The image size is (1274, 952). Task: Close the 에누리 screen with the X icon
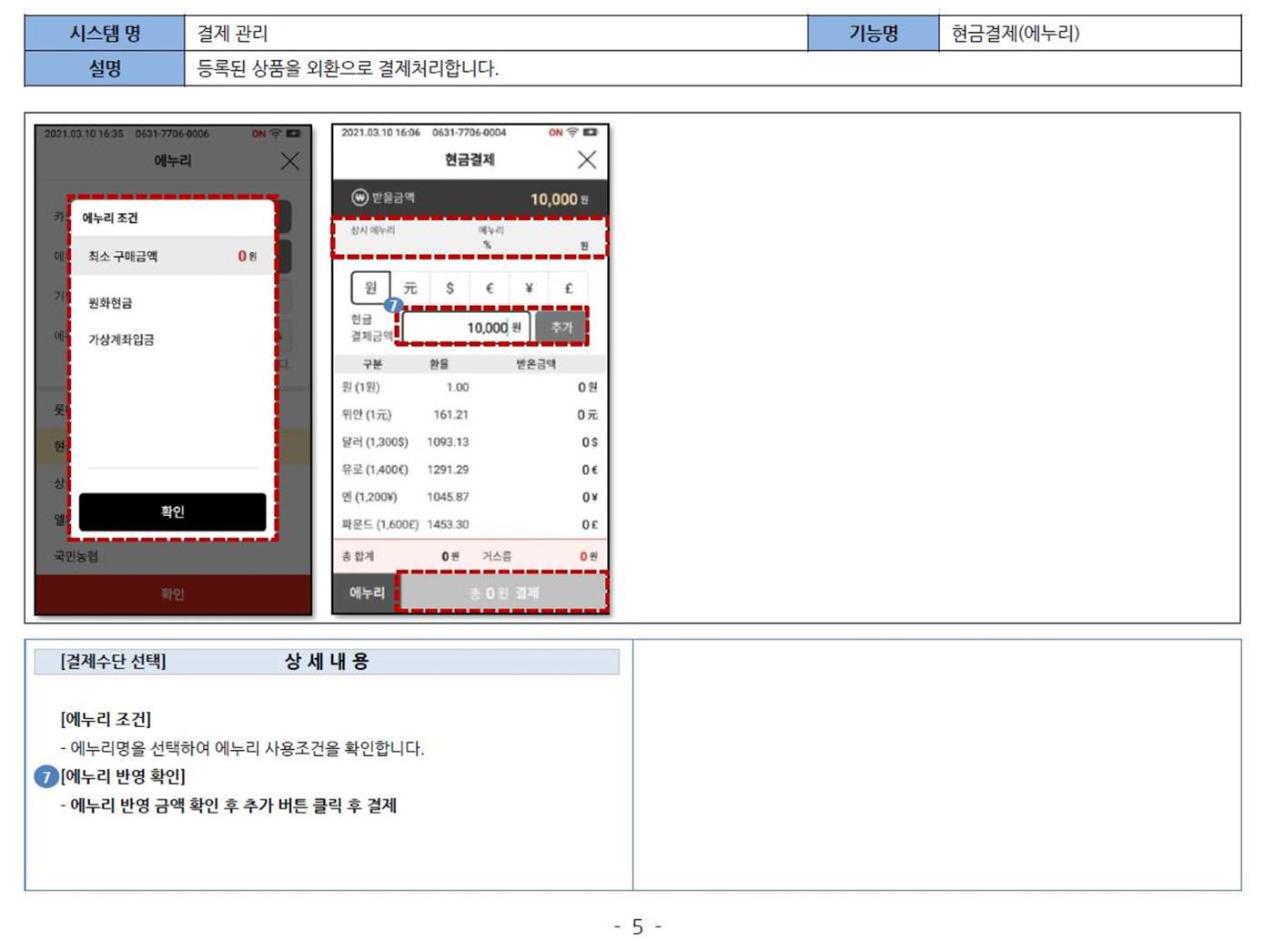[x=289, y=161]
